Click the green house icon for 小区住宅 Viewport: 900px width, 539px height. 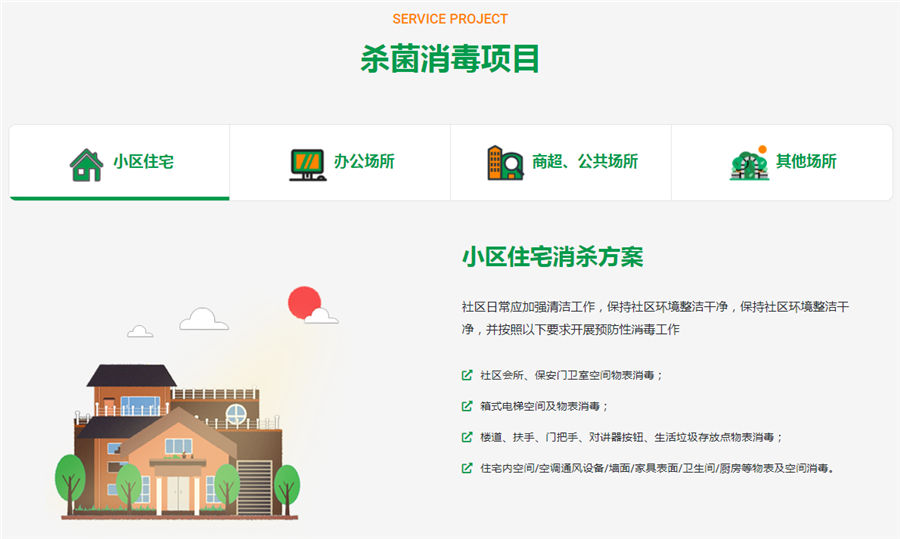pyautogui.click(x=86, y=163)
